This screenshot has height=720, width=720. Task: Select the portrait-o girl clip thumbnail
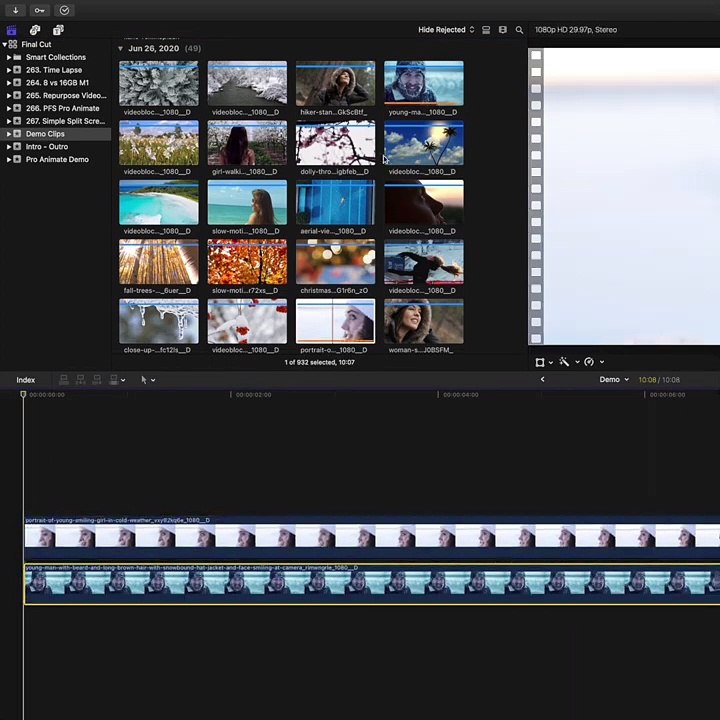pos(335,321)
